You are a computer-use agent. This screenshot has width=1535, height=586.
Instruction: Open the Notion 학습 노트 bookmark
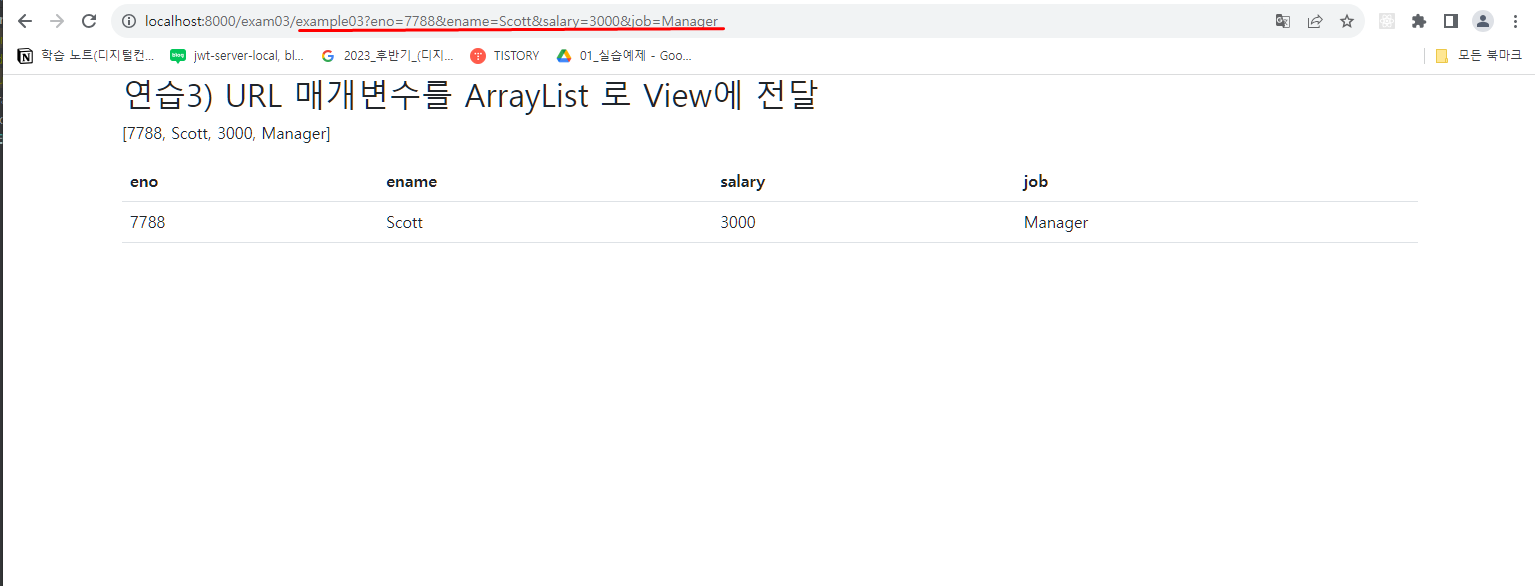86,56
